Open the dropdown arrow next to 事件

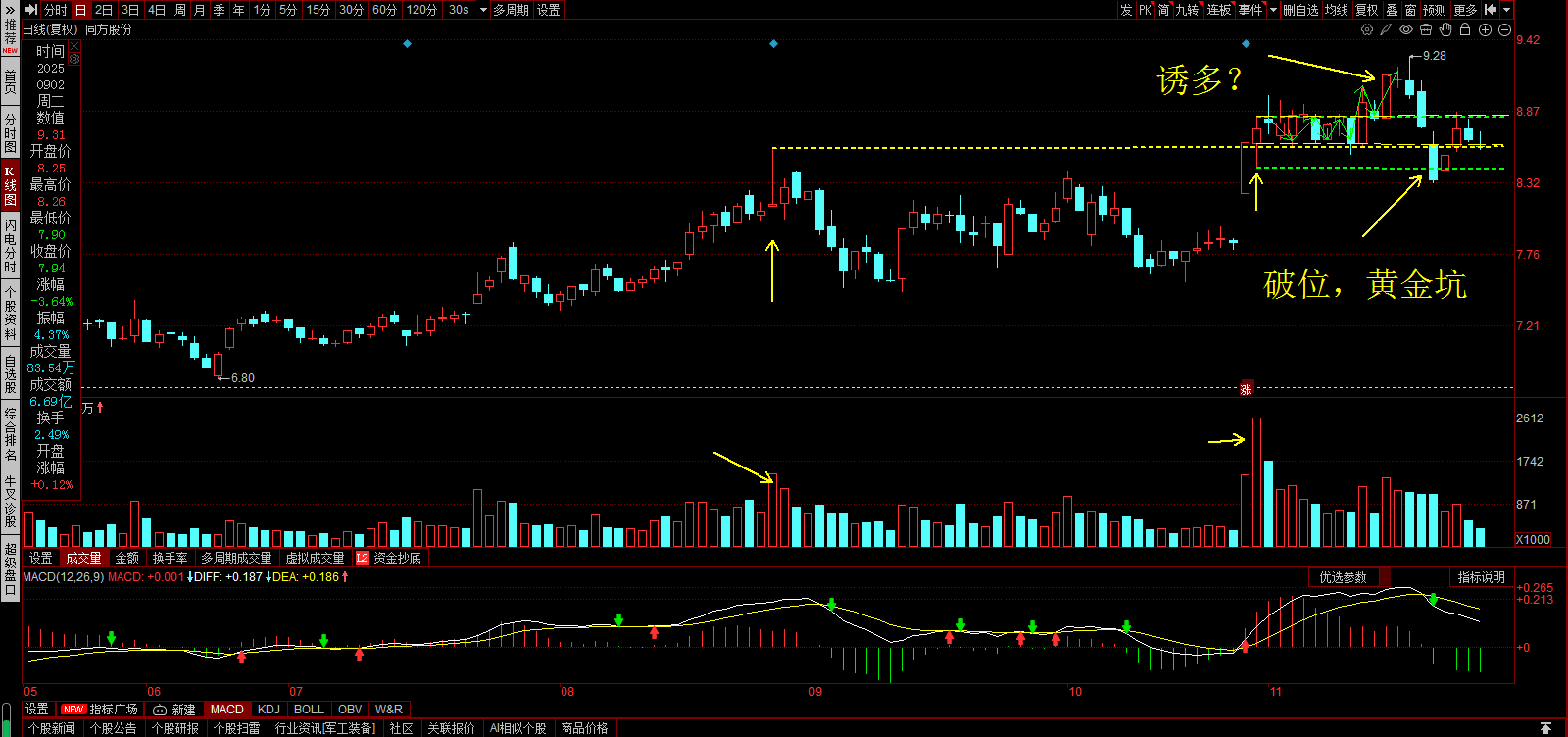click(x=1274, y=10)
